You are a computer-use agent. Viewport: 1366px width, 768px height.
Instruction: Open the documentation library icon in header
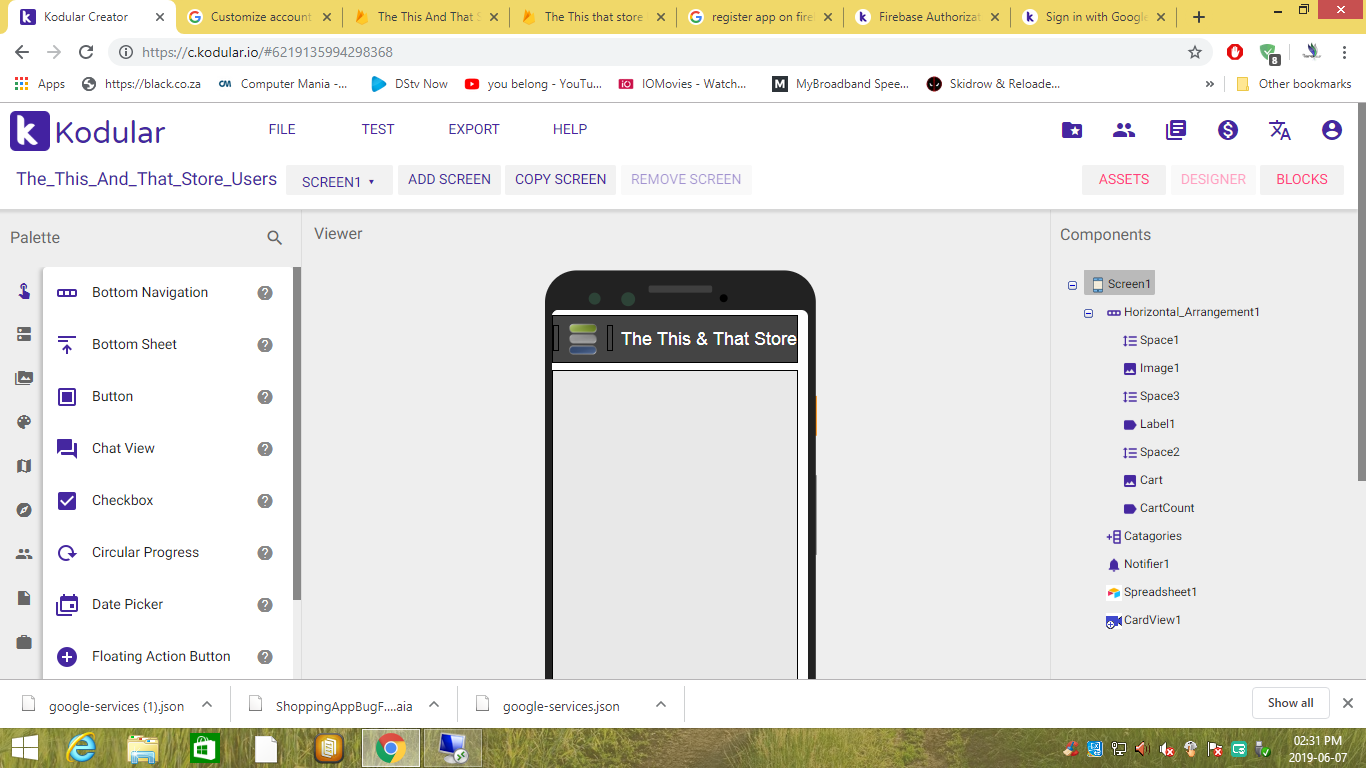1176,130
